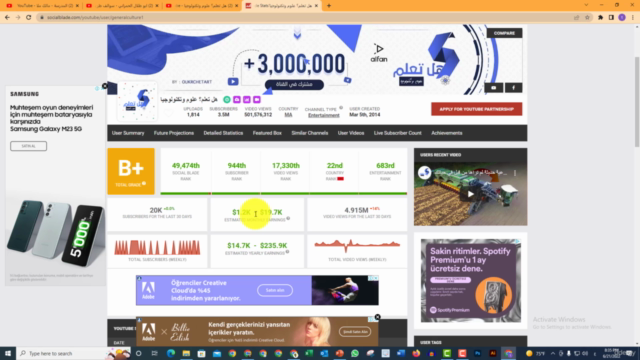
Task: Reload the page with the refresh icon
Action: (29, 17)
